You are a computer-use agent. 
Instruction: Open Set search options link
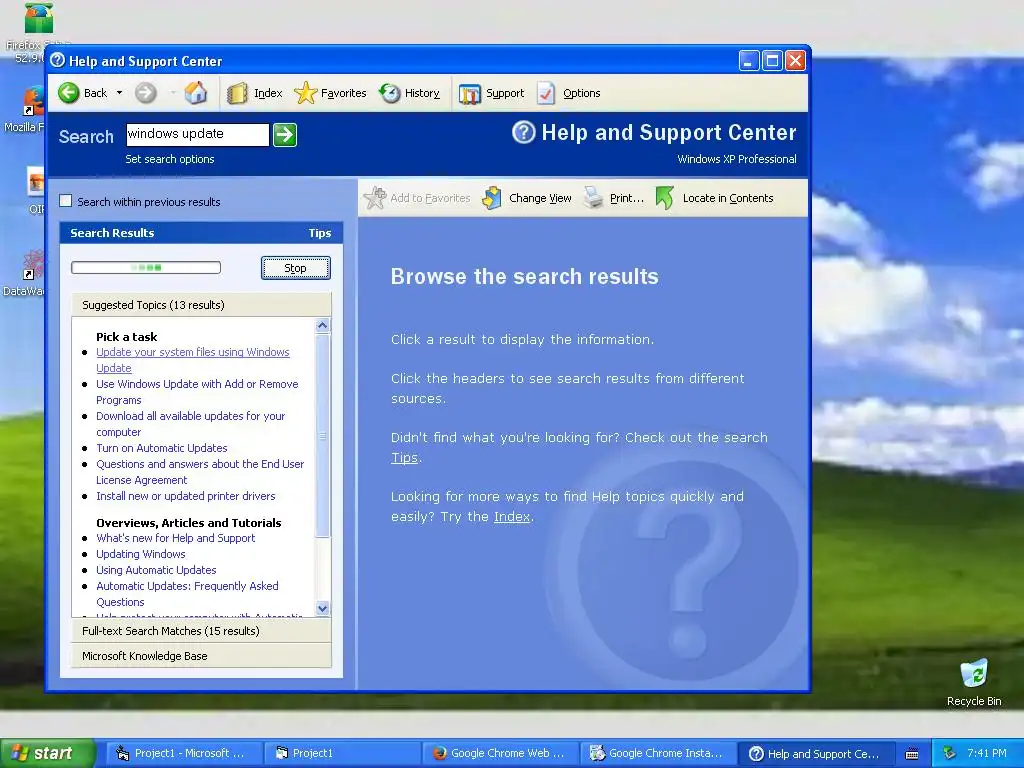click(x=170, y=159)
